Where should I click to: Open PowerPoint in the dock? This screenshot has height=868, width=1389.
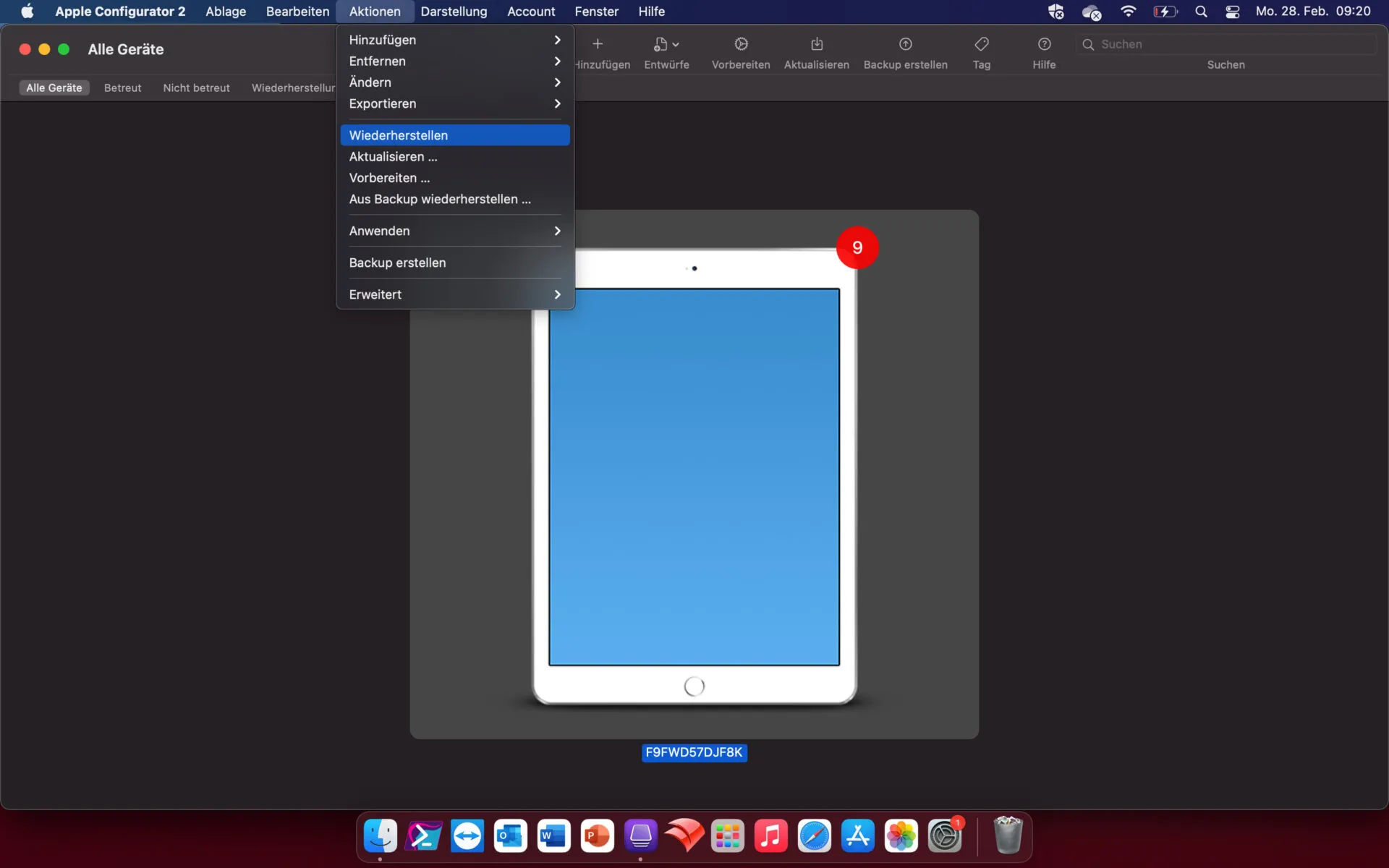click(x=598, y=836)
